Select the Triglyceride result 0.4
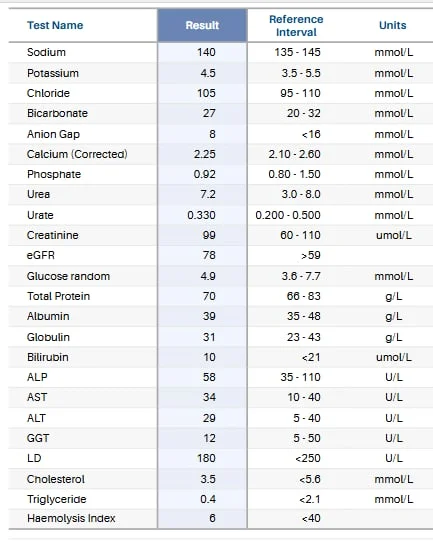The image size is (433, 541). pos(208,499)
